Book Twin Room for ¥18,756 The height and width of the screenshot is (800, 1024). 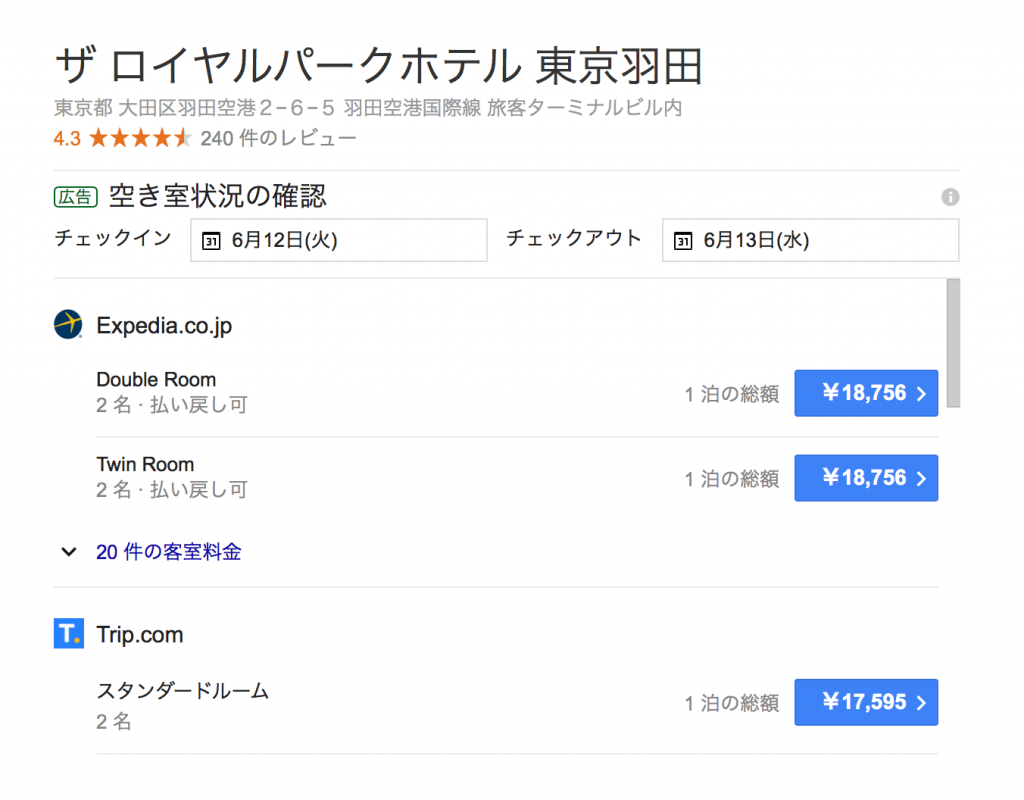866,478
